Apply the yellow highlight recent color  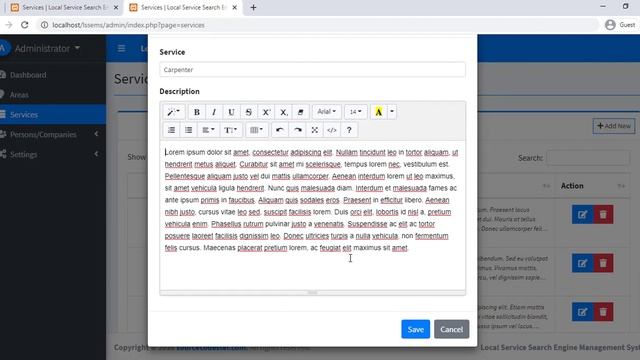[379, 112]
